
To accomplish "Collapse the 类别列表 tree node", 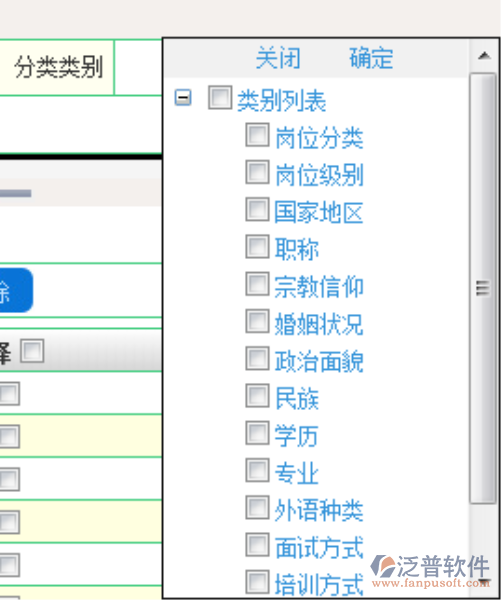I will (x=183, y=97).
